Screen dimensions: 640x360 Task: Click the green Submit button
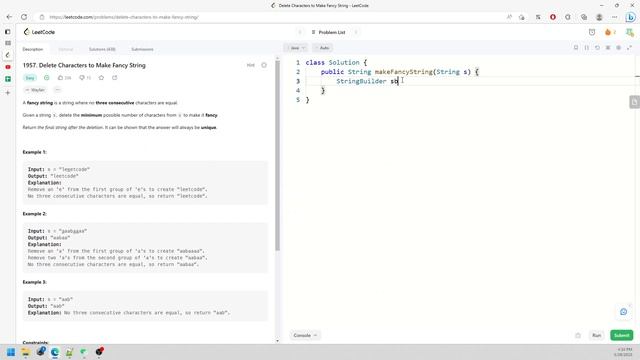(622, 335)
